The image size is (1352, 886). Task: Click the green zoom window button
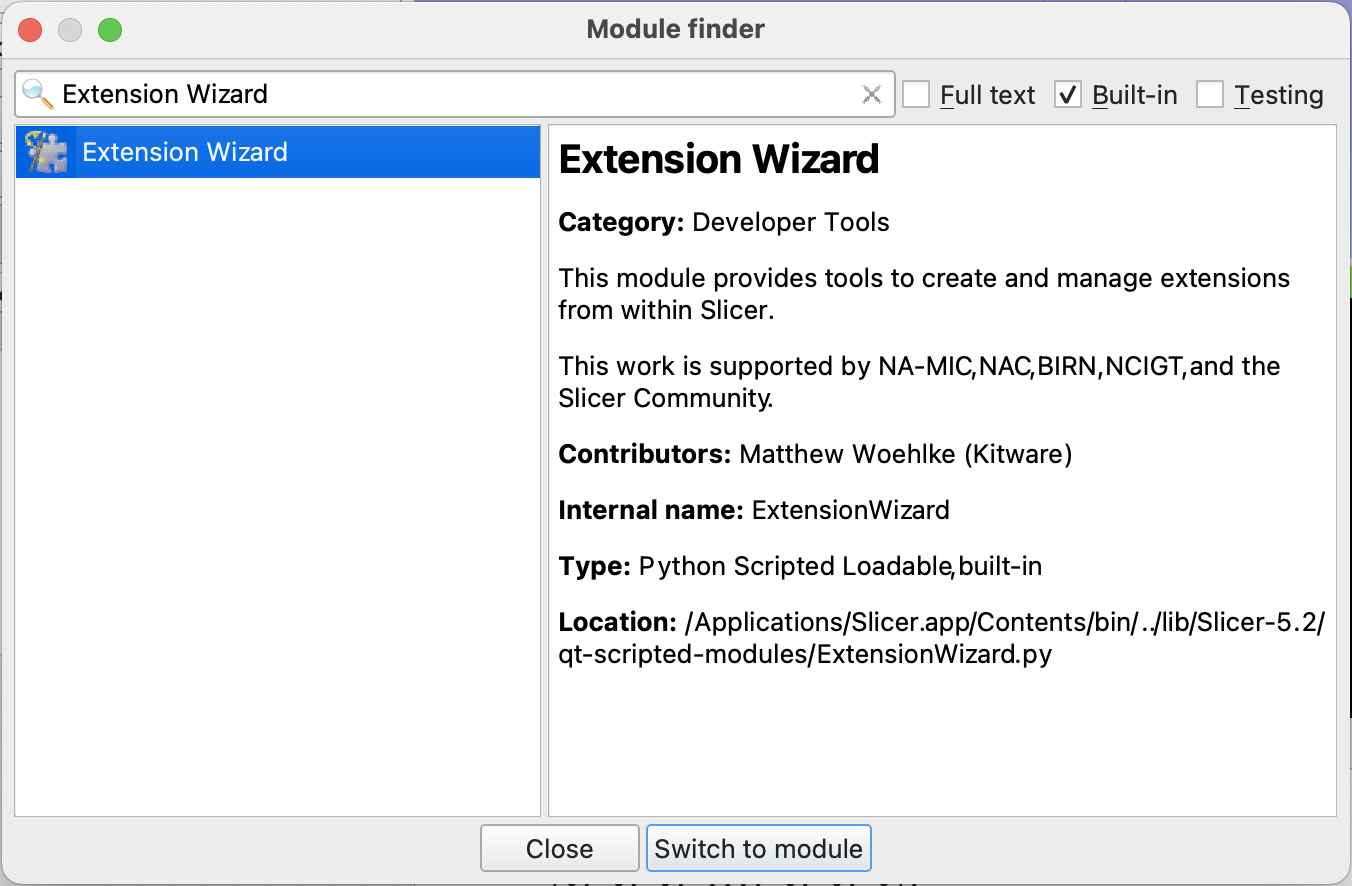pos(110,30)
